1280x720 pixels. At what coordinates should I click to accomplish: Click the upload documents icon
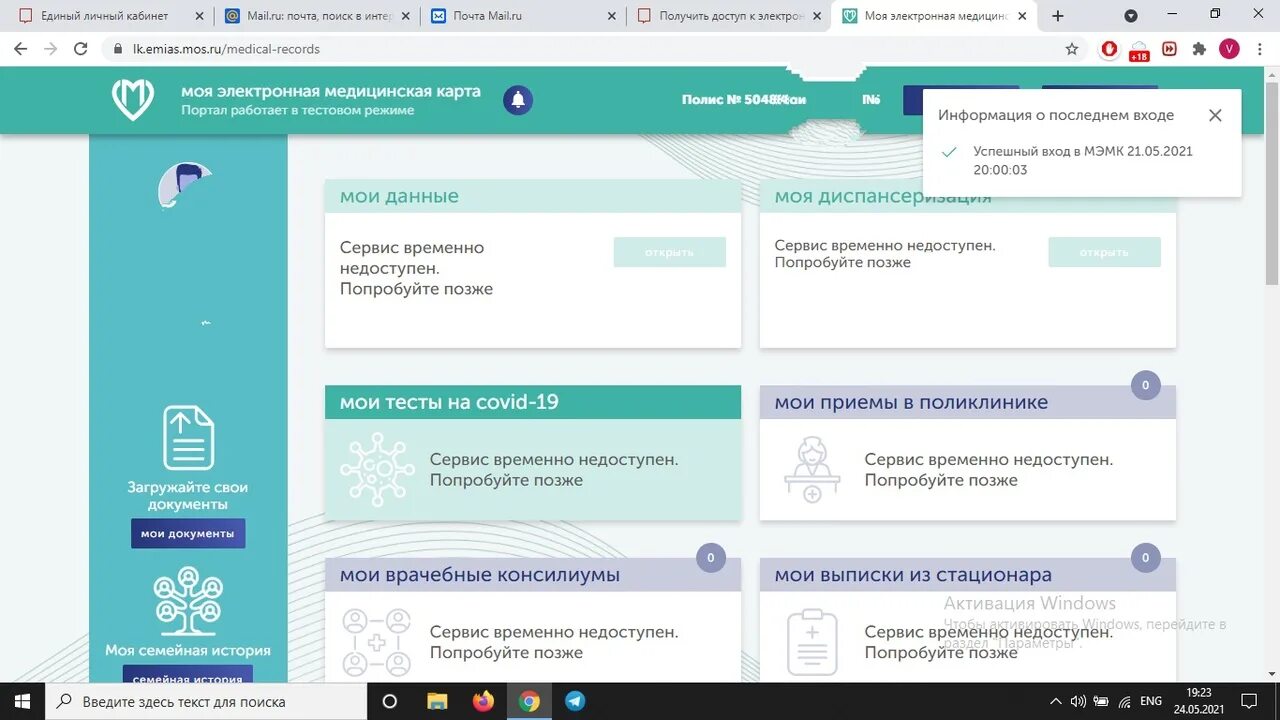[188, 437]
